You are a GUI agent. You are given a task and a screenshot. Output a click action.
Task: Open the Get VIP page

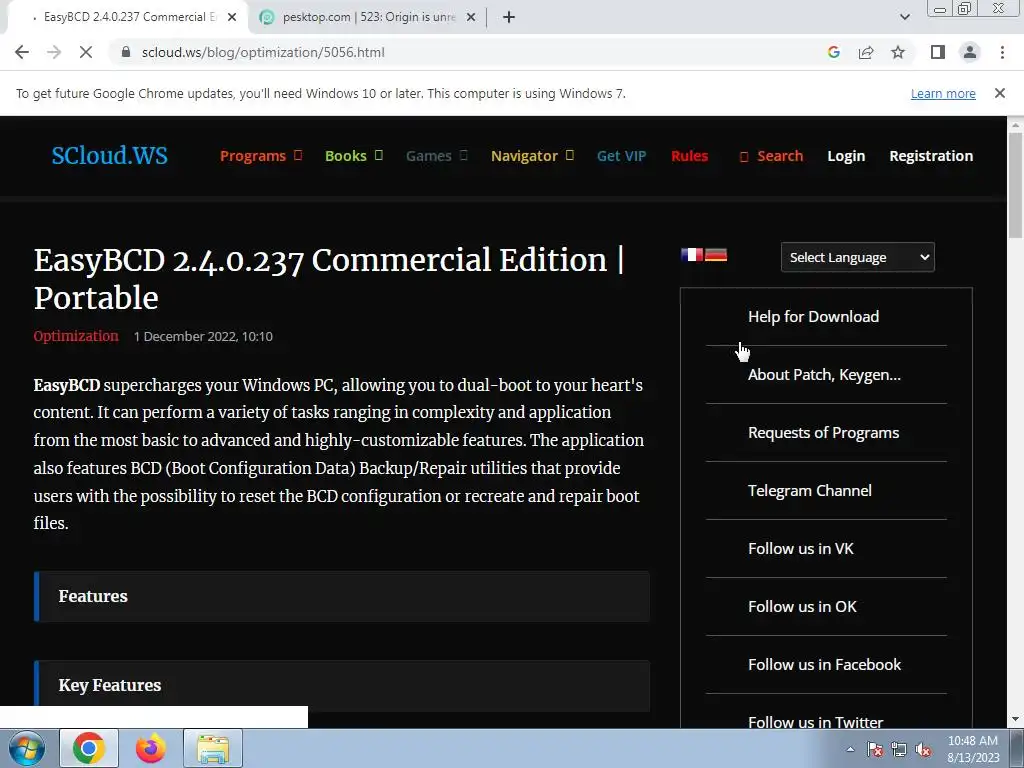621,155
